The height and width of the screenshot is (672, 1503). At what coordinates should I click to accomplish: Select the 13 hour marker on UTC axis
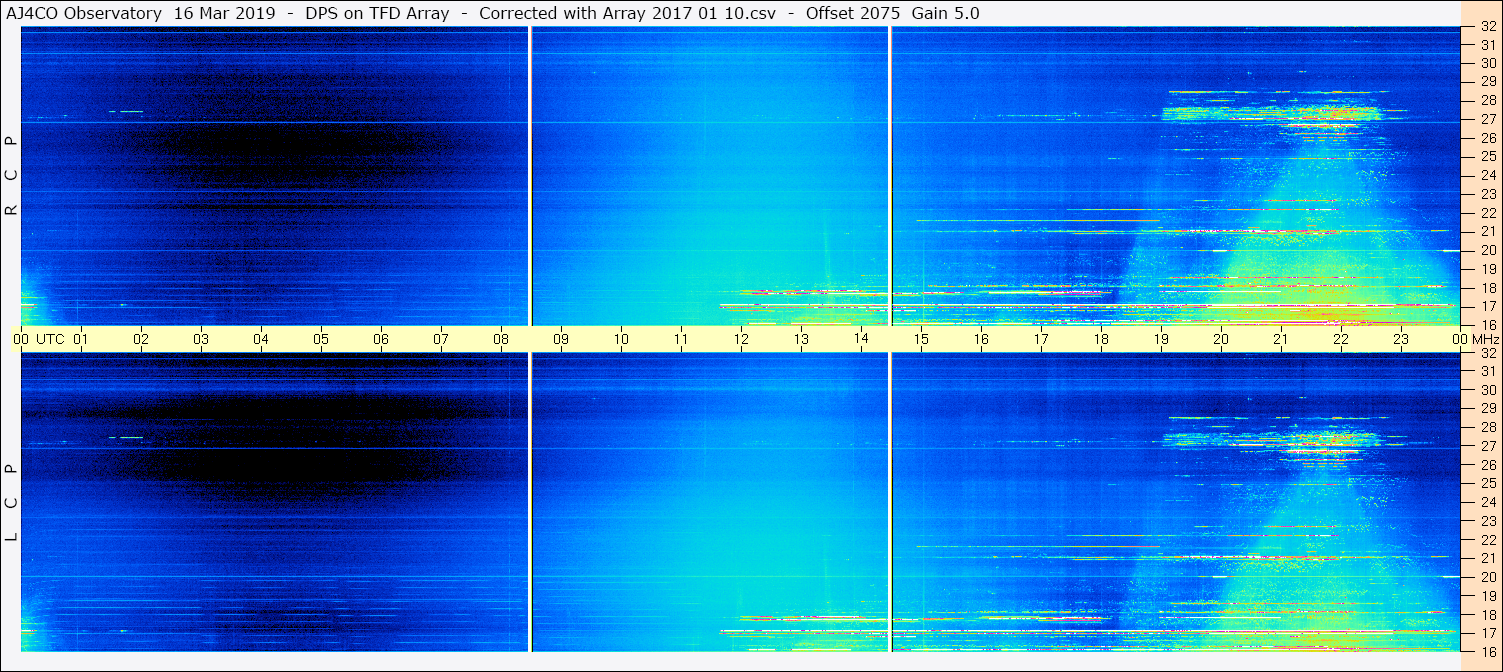801,339
